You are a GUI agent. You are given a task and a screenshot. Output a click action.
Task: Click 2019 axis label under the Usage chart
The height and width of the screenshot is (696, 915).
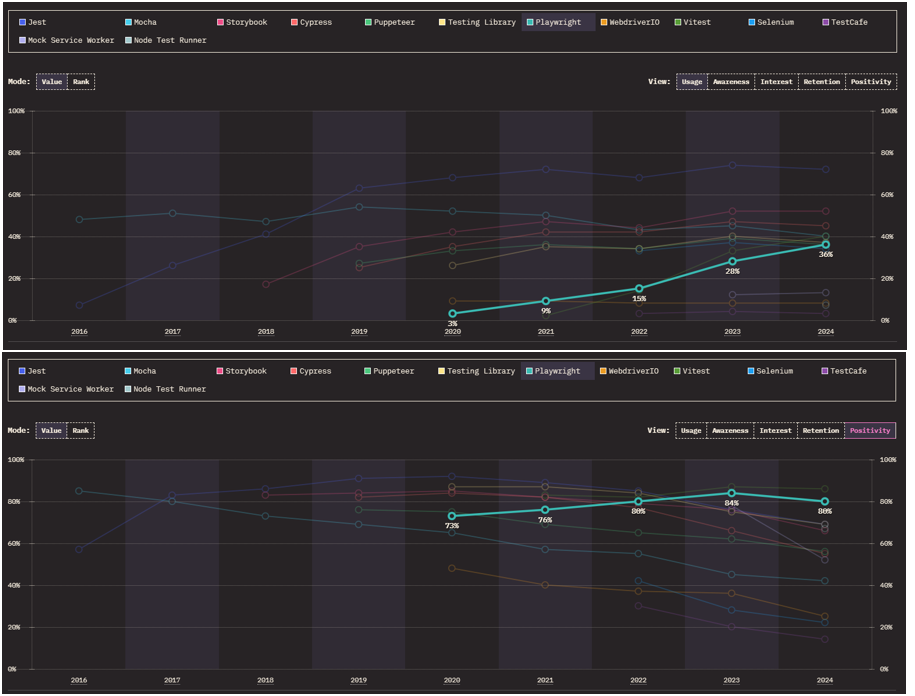359,332
